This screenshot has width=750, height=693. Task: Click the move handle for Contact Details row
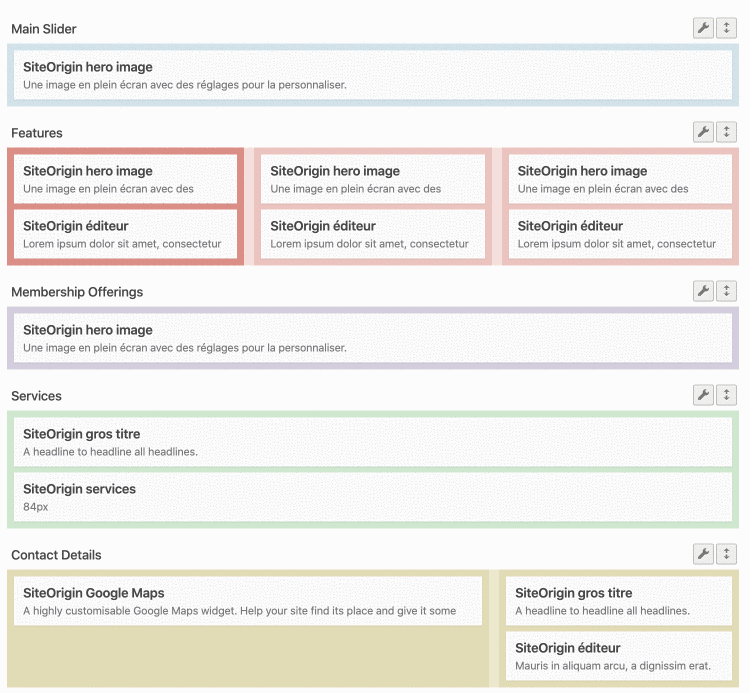pyautogui.click(x=727, y=554)
